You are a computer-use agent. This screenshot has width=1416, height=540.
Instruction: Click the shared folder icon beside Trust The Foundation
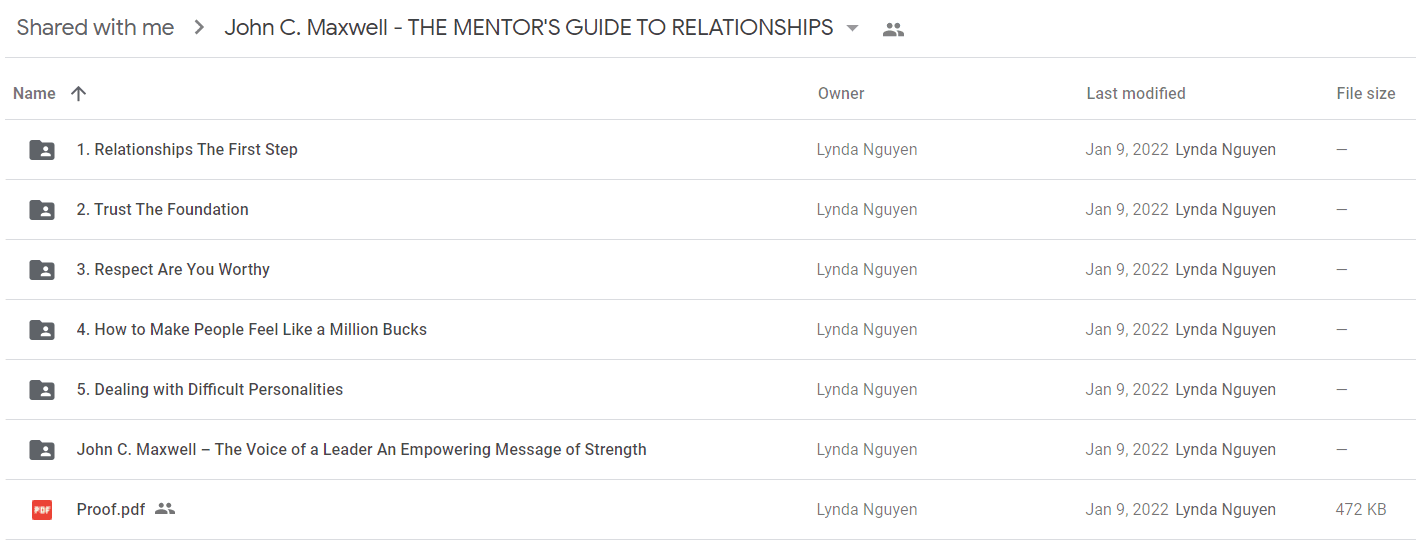coord(42,210)
